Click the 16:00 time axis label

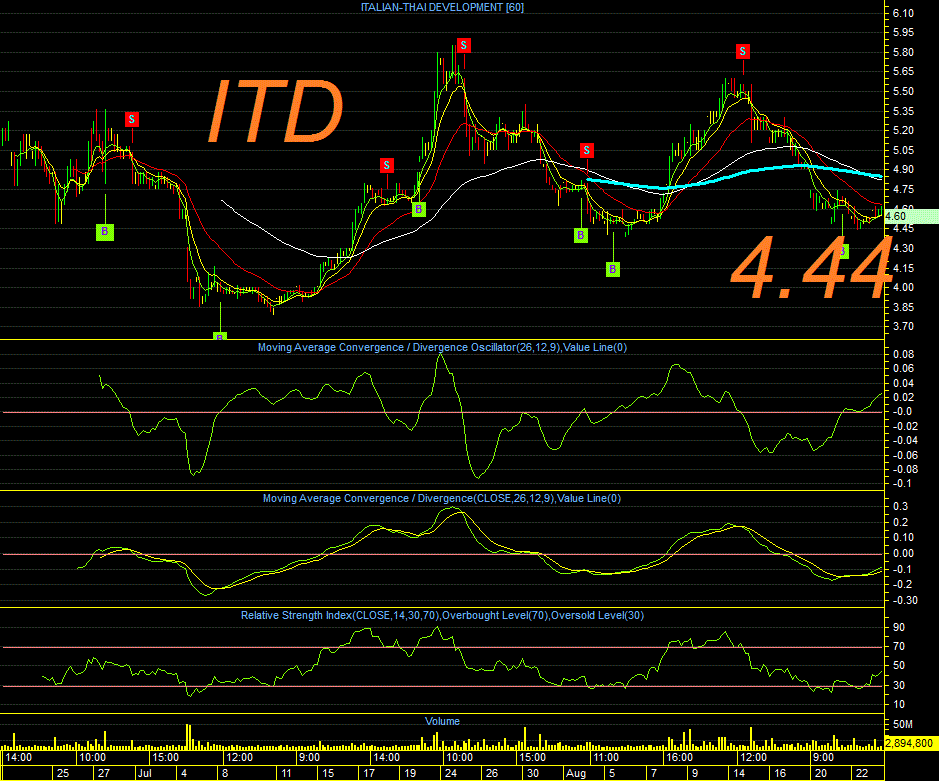coord(680,758)
